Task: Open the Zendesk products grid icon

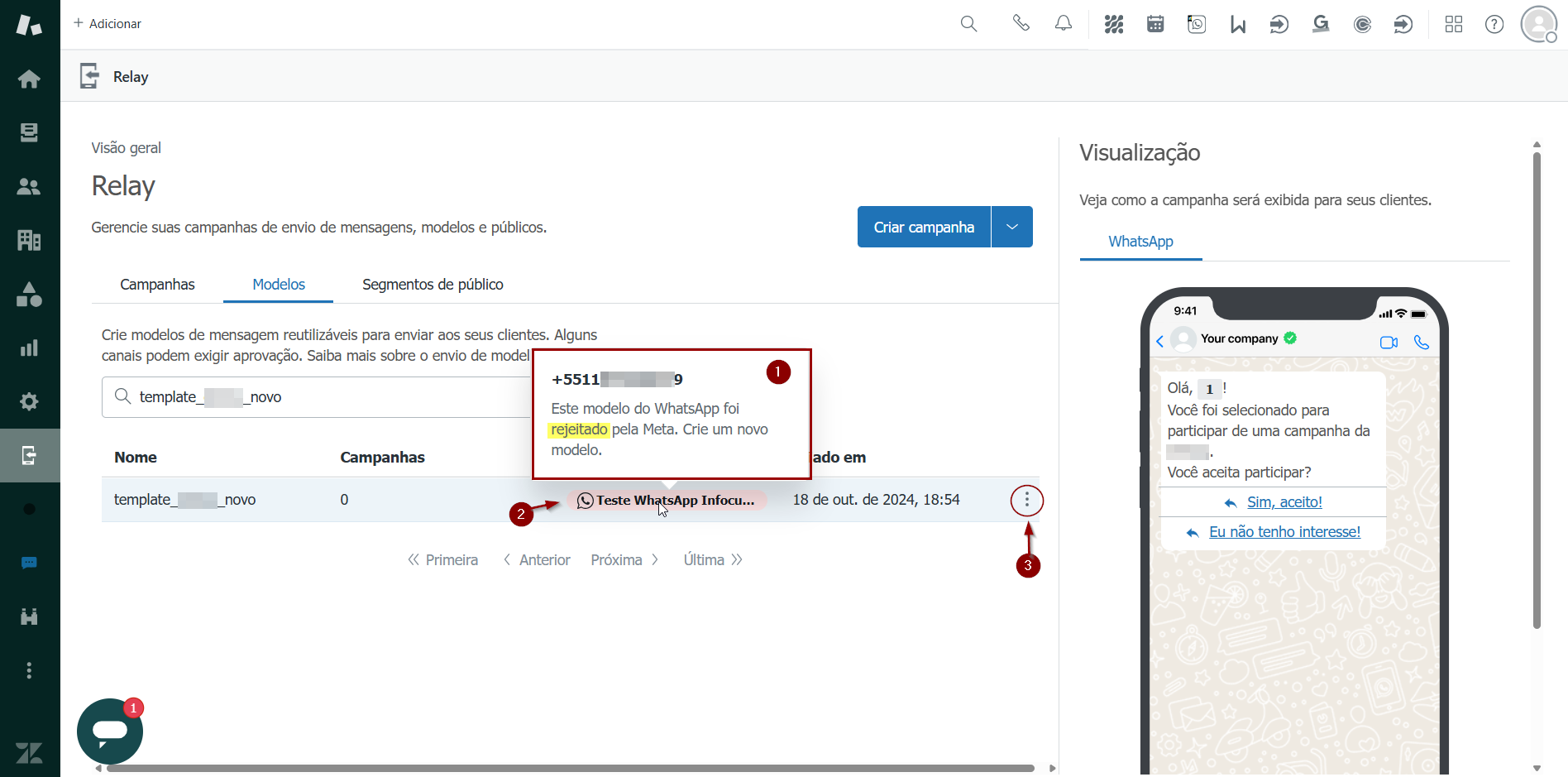Action: (1454, 24)
